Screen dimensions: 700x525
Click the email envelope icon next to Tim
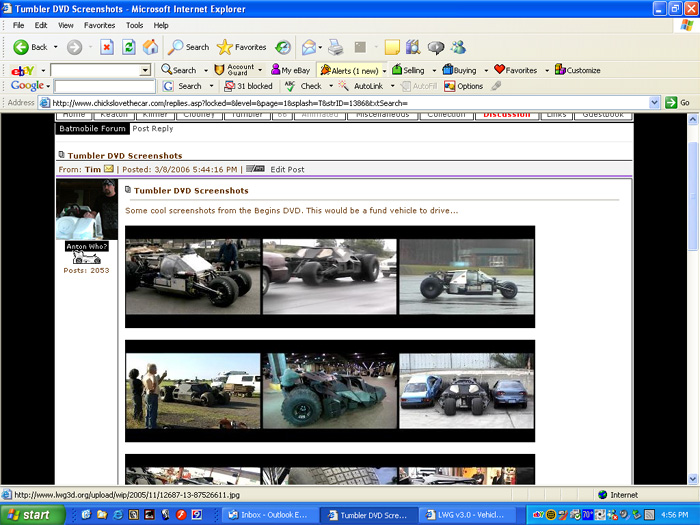click(x=108, y=169)
